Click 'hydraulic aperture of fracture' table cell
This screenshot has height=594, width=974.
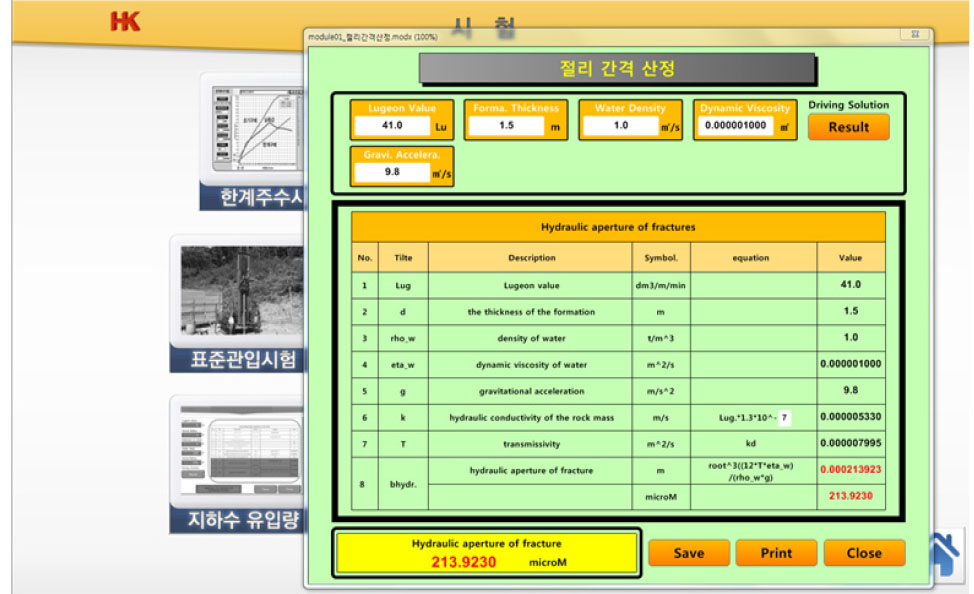point(531,471)
